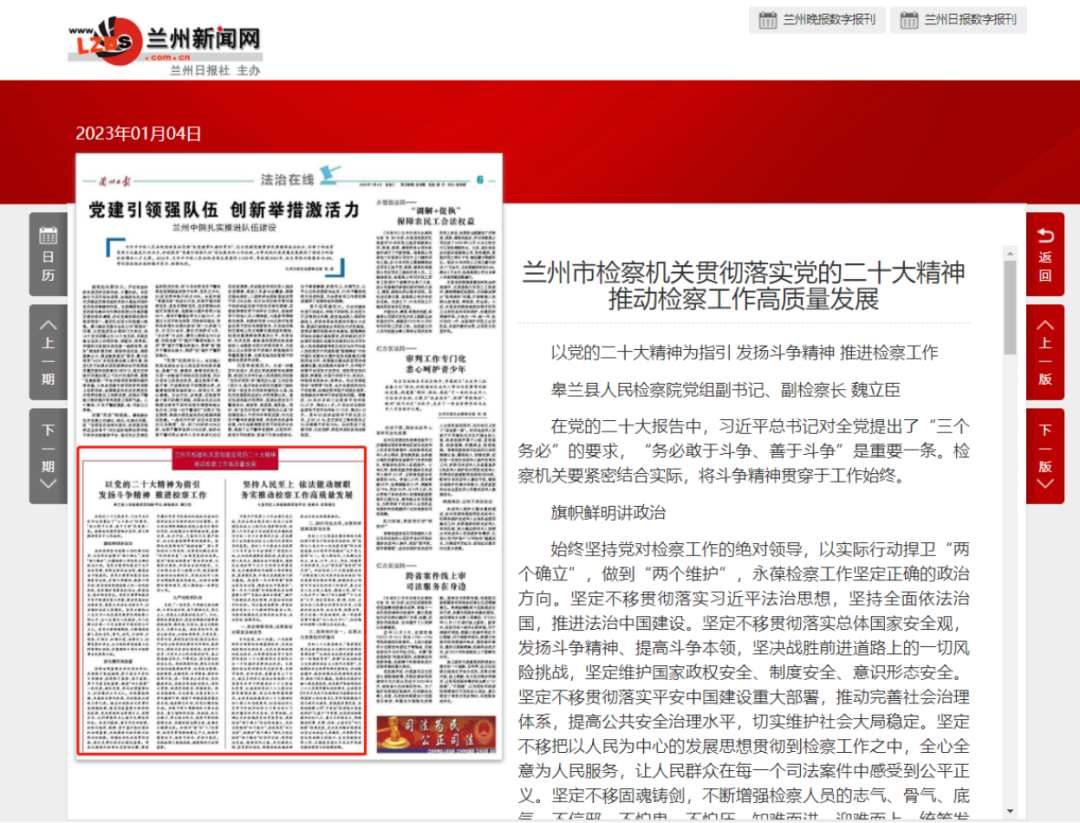Click the up chevron on 上一版
Viewport: 1080px width, 823px height.
click(1044, 324)
